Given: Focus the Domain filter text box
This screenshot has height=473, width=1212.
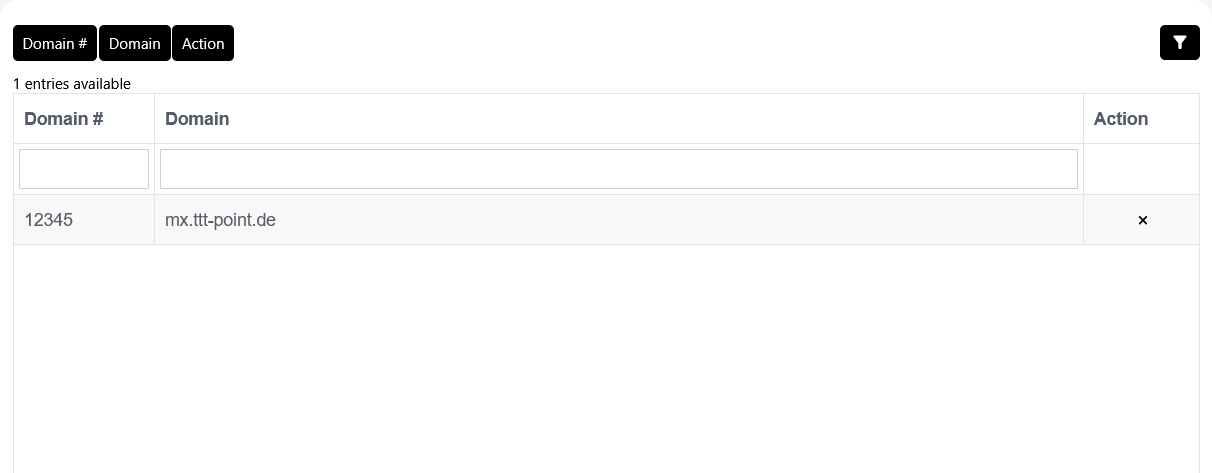Looking at the screenshot, I should 618,169.
